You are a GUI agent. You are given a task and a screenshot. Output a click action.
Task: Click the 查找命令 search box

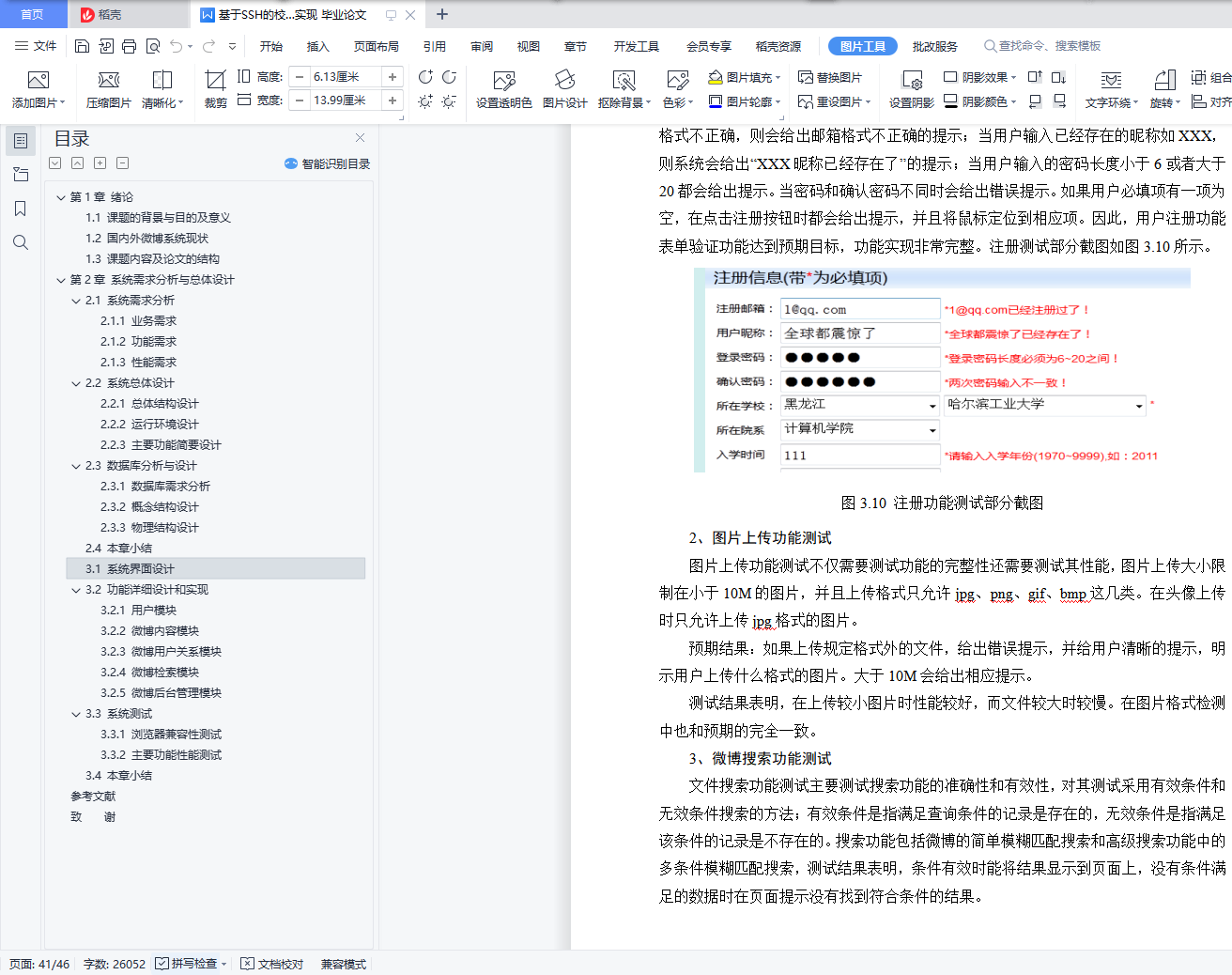(x=1042, y=46)
